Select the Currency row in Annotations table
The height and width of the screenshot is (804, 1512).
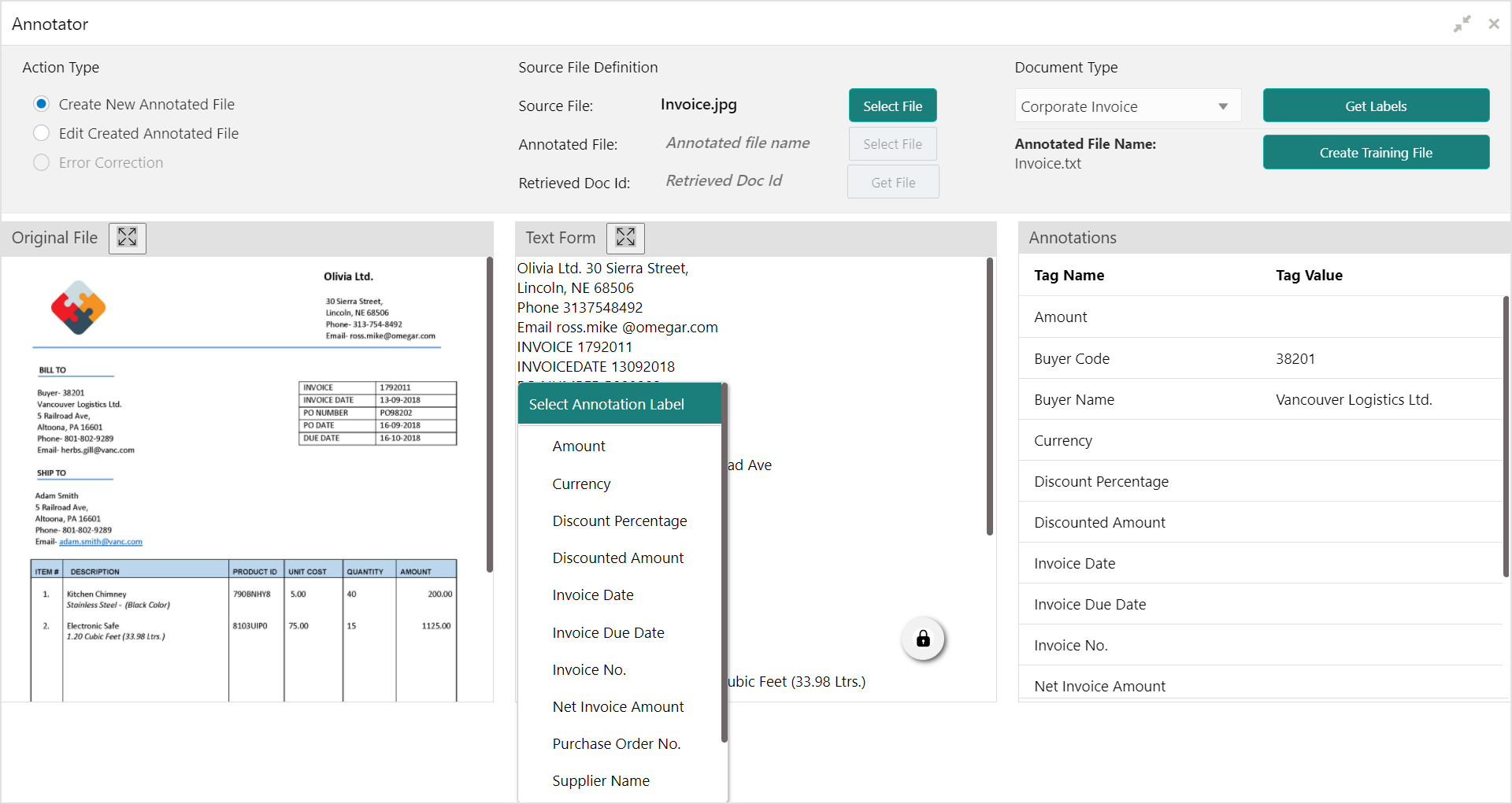[x=1260, y=440]
